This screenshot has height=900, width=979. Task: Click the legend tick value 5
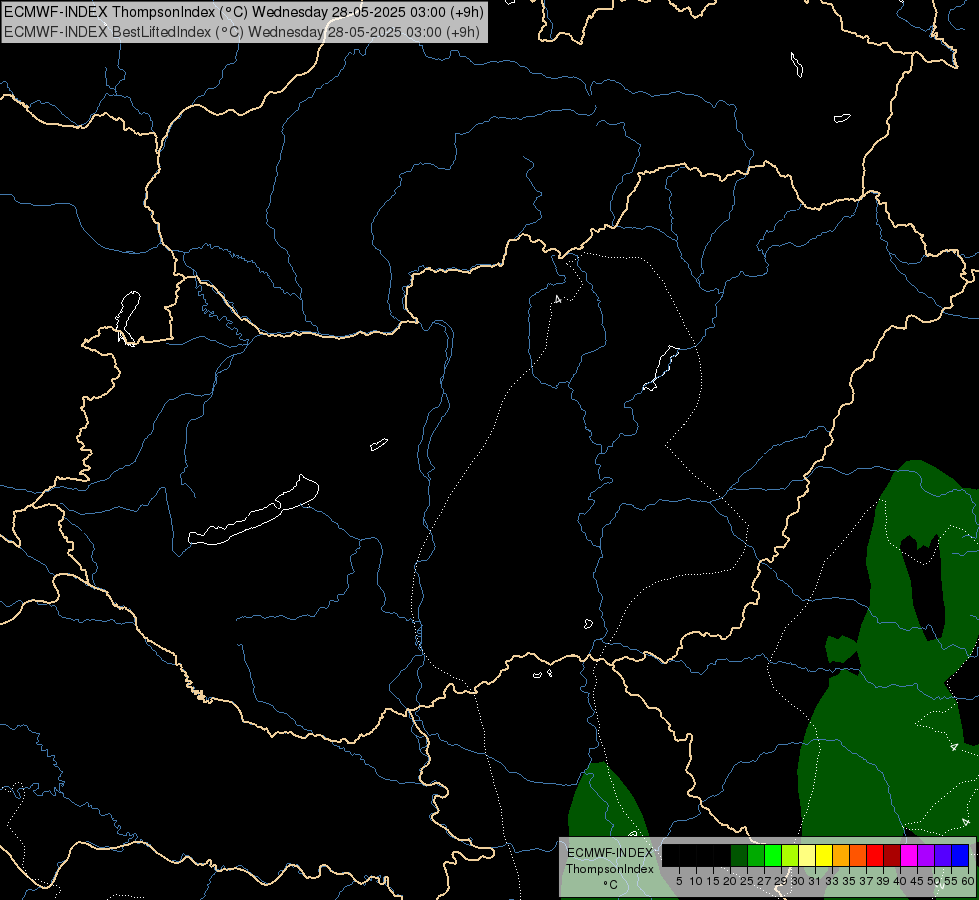pyautogui.click(x=679, y=881)
